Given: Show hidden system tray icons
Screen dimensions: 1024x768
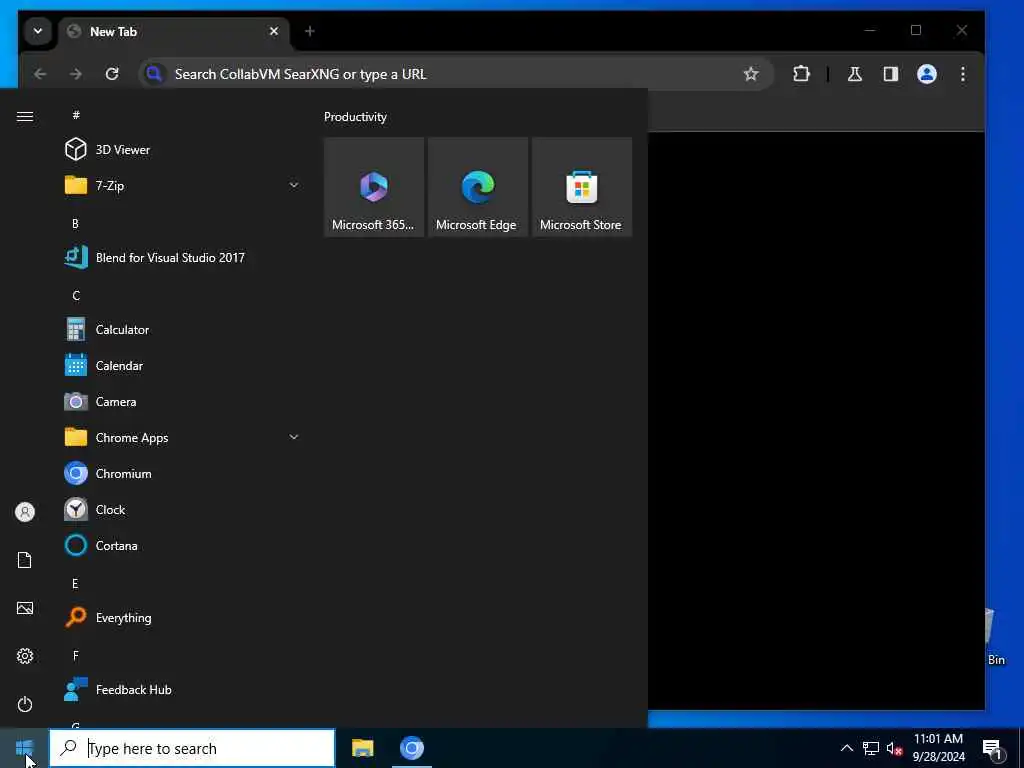Looking at the screenshot, I should point(846,748).
